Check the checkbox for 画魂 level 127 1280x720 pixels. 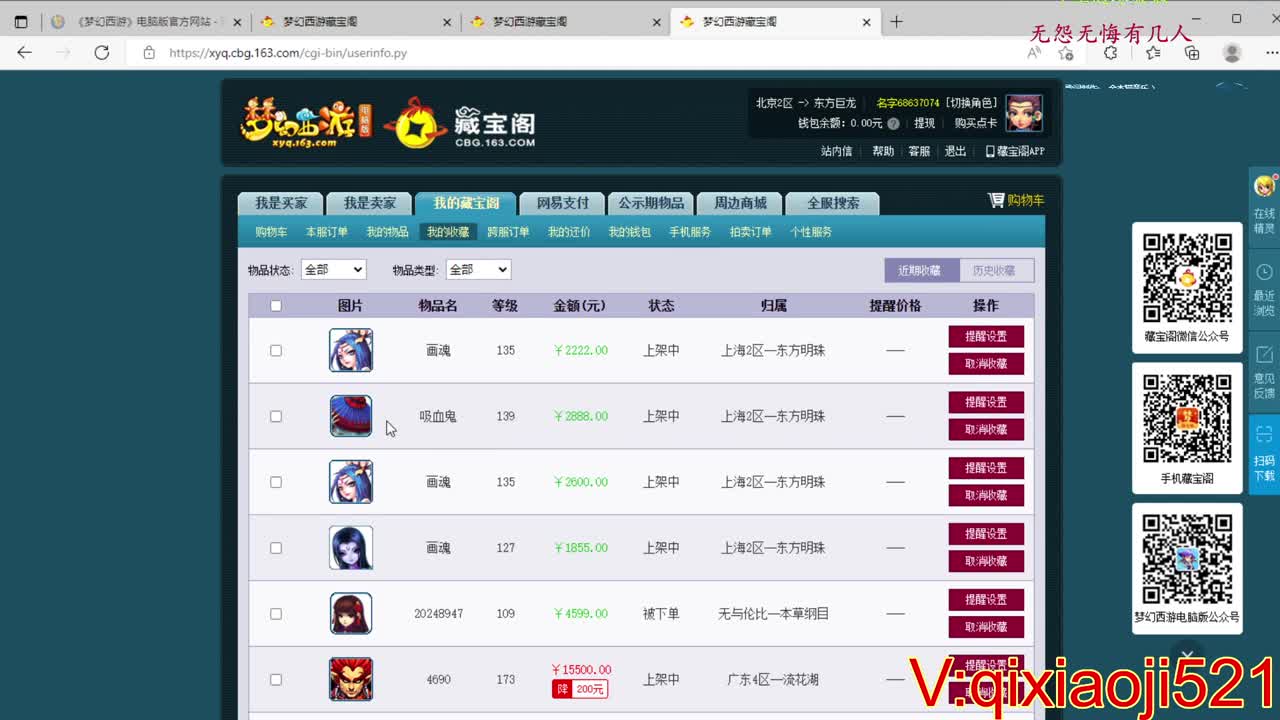pos(275,547)
